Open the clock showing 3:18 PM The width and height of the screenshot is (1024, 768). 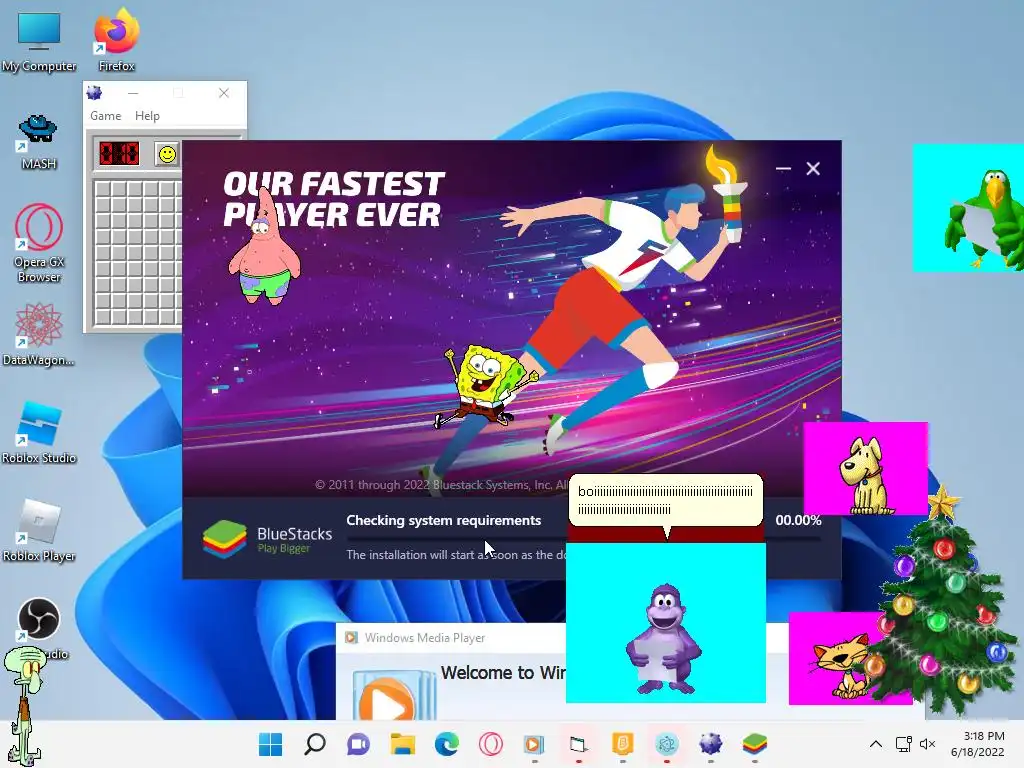[978, 744]
